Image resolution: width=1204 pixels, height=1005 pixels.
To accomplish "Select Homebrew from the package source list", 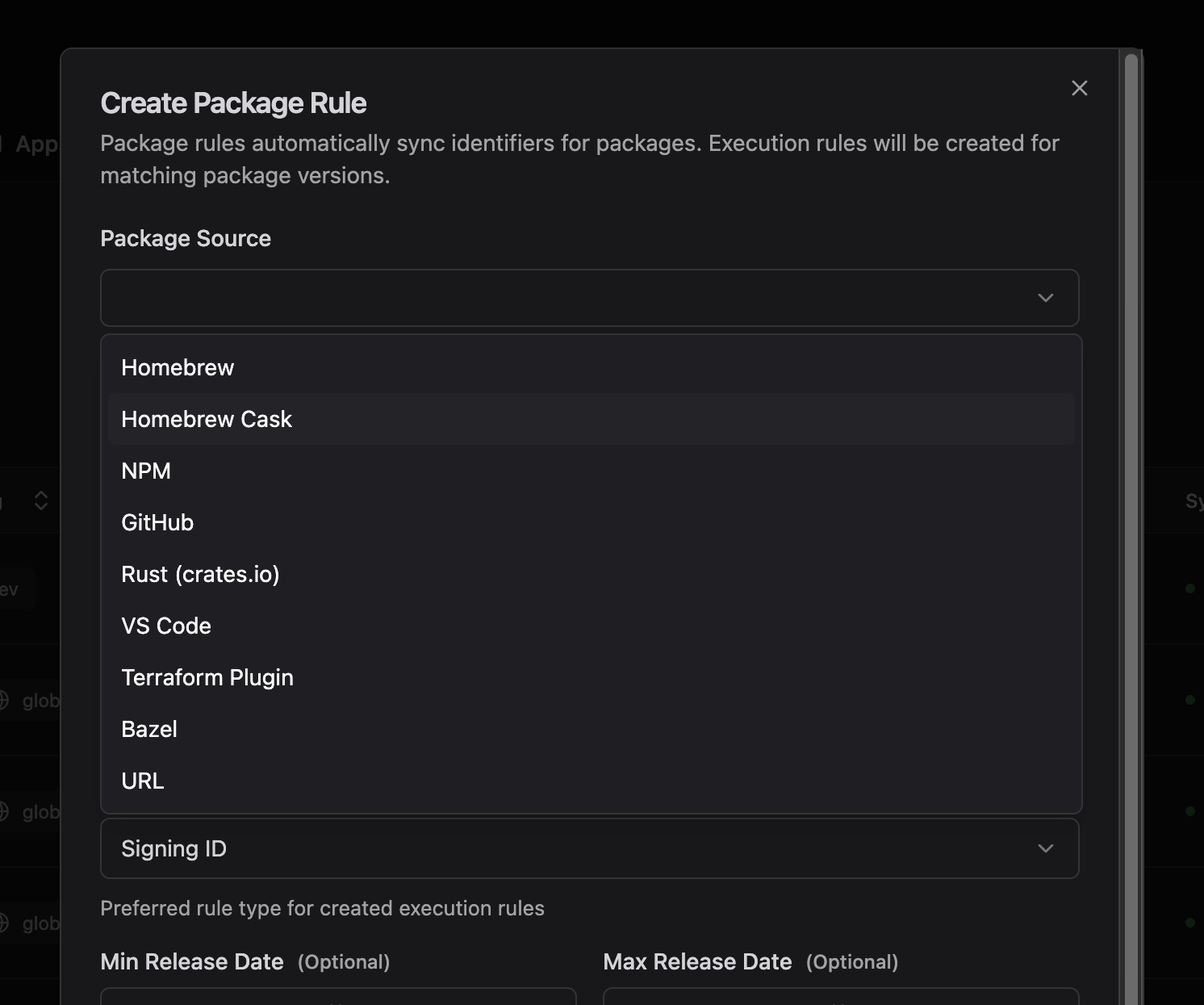I will point(178,367).
